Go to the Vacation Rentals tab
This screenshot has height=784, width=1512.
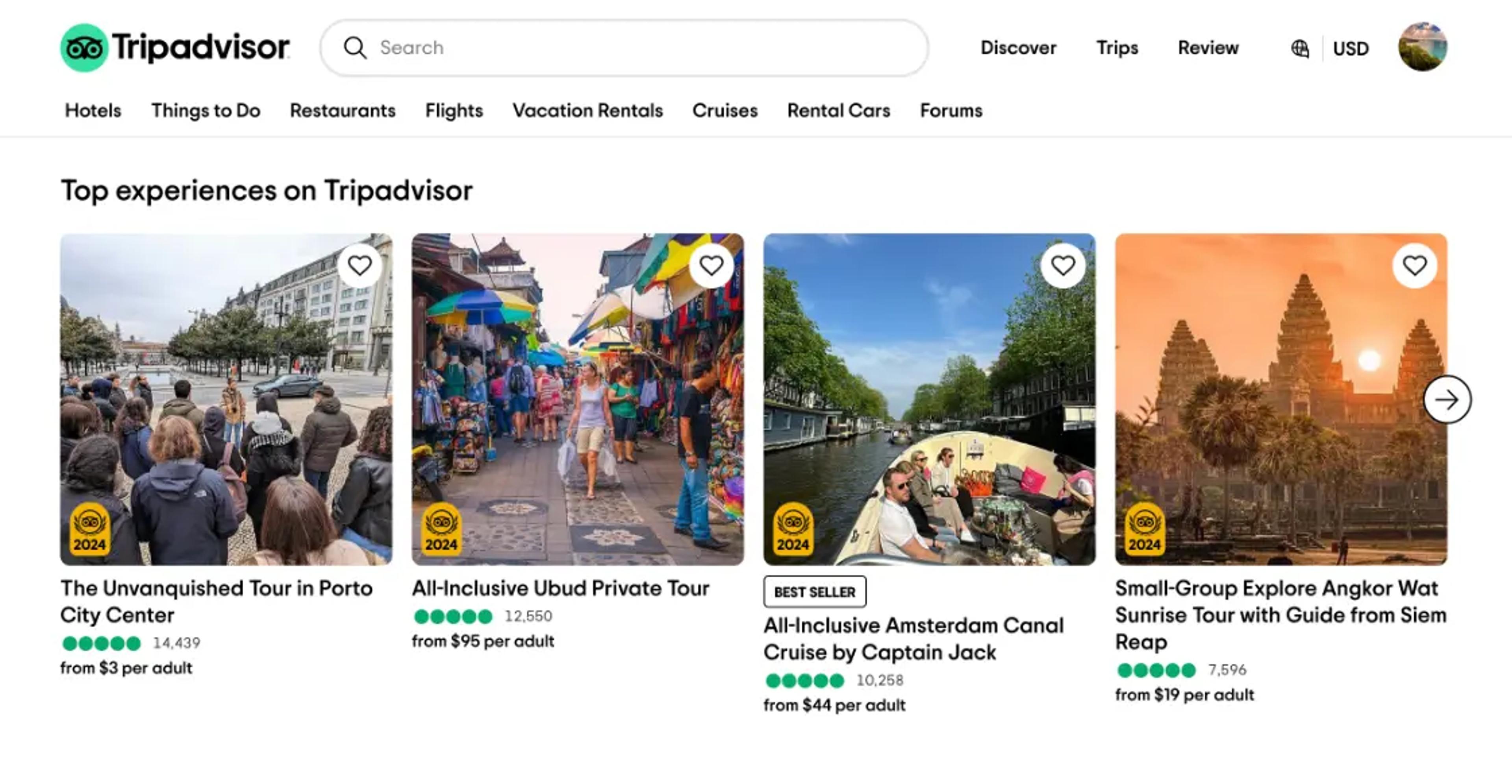pos(587,110)
